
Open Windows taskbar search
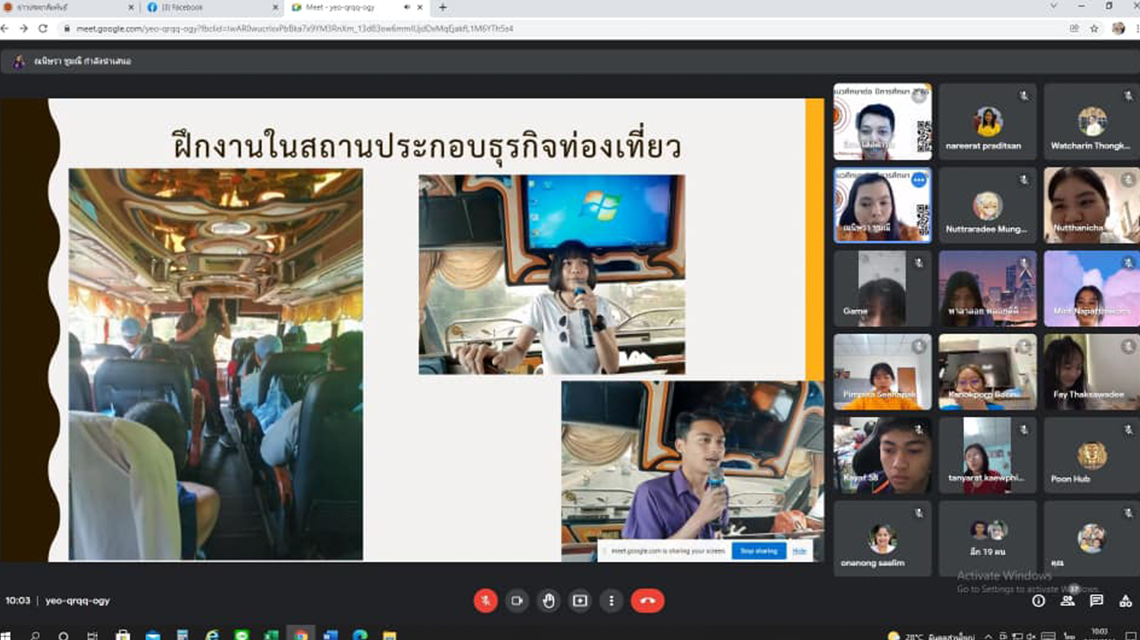tap(35, 635)
